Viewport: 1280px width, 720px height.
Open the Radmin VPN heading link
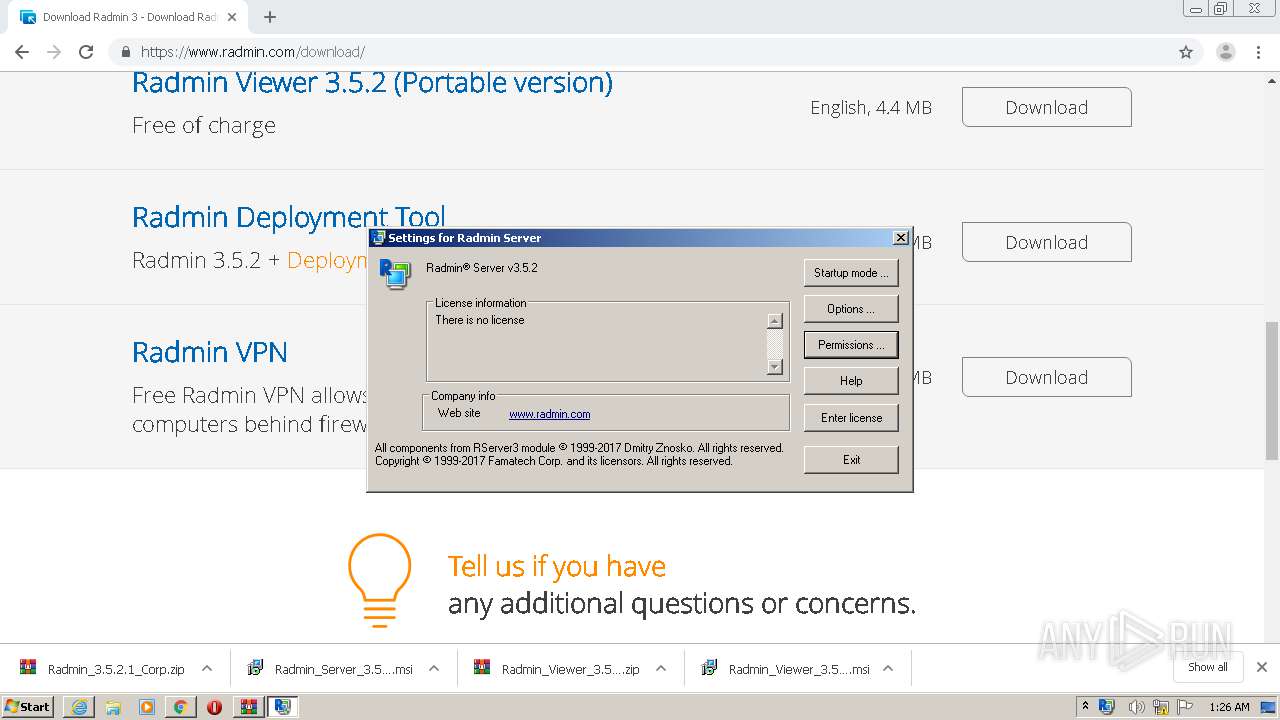point(210,352)
